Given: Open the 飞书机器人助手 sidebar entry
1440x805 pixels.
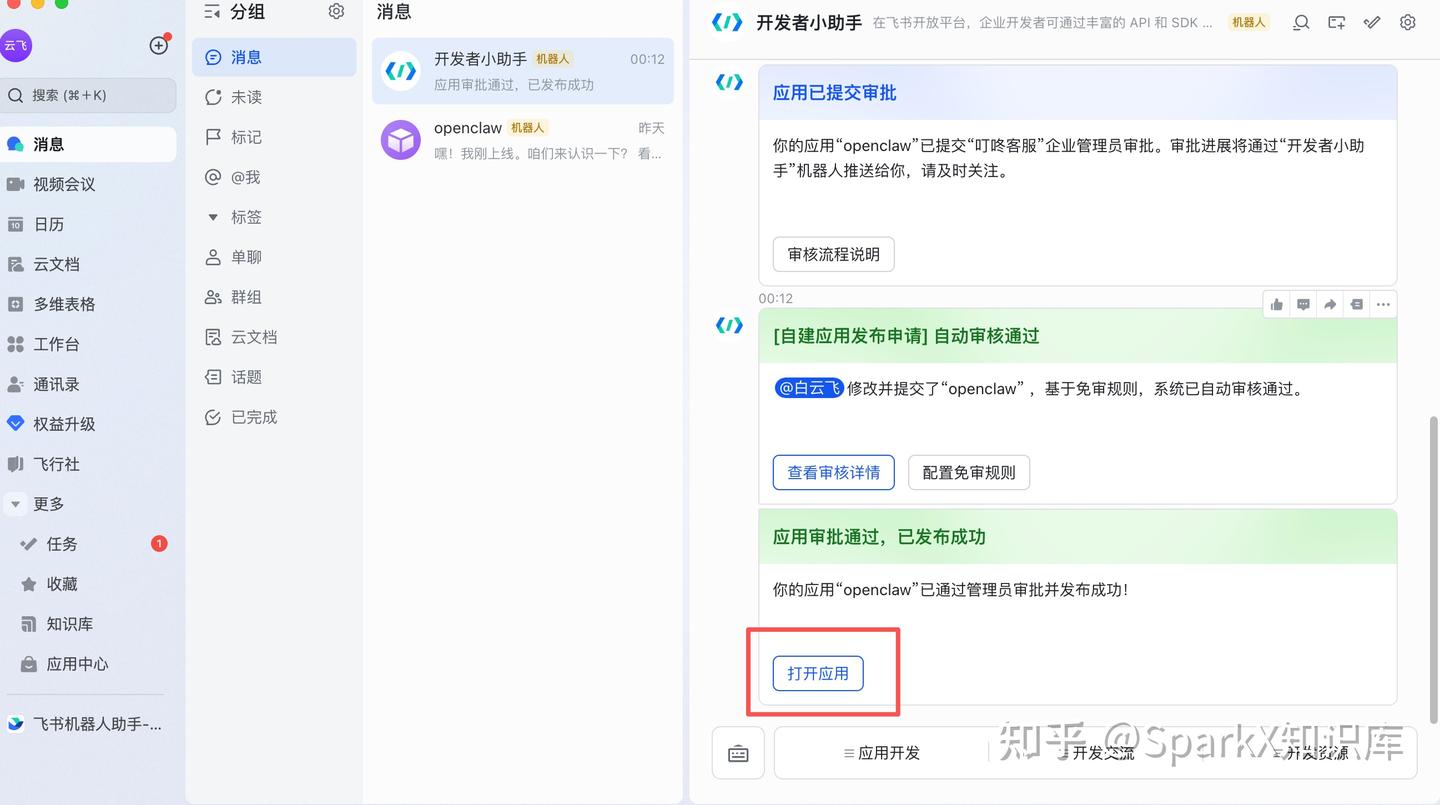Looking at the screenshot, I should coord(88,724).
